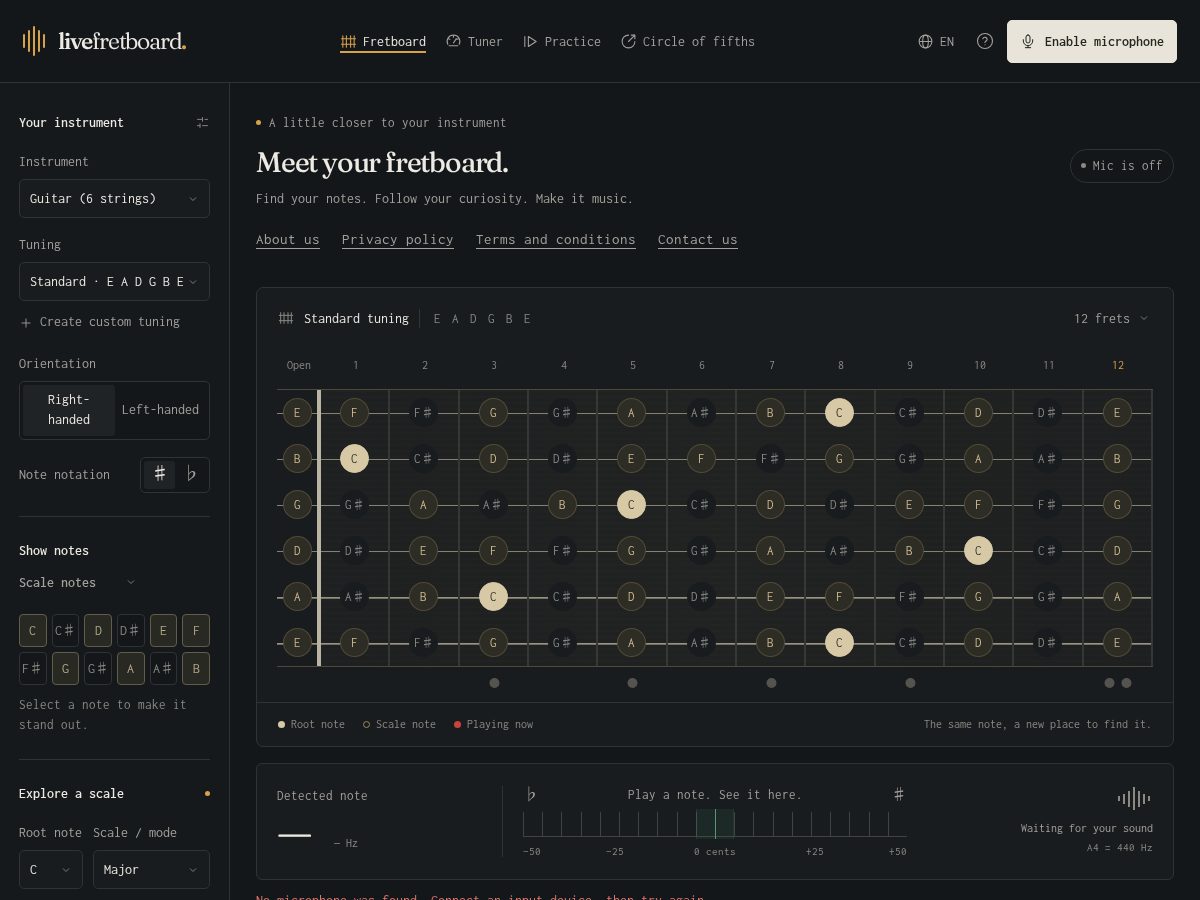Viewport: 1200px width, 900px height.
Task: Click open G string note marker
Action: pos(297,504)
